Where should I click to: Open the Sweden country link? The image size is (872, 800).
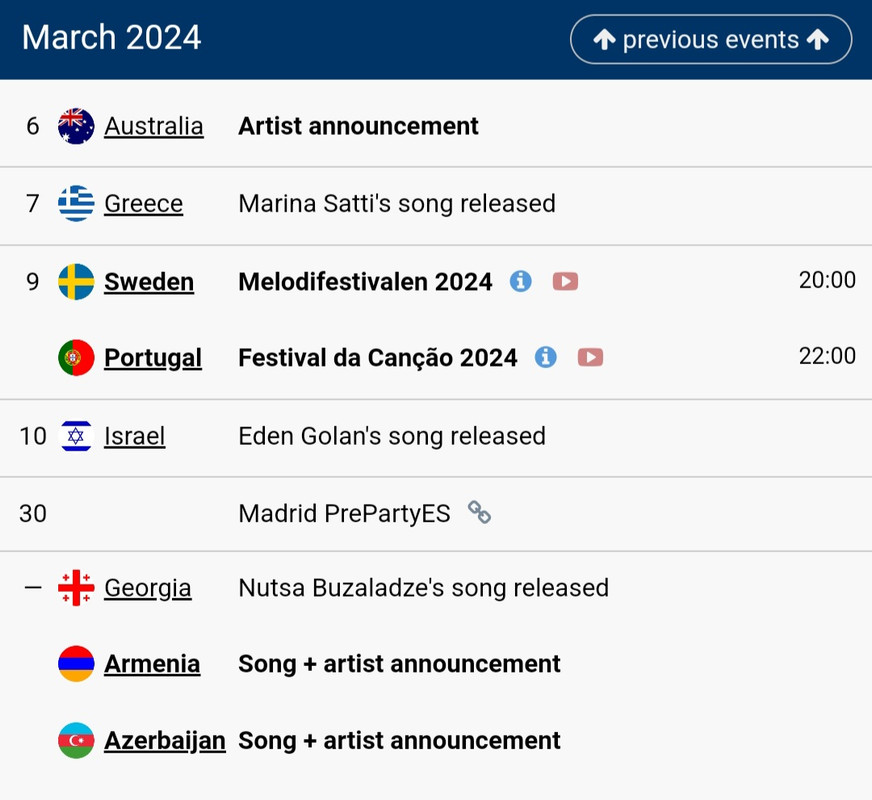(x=149, y=282)
